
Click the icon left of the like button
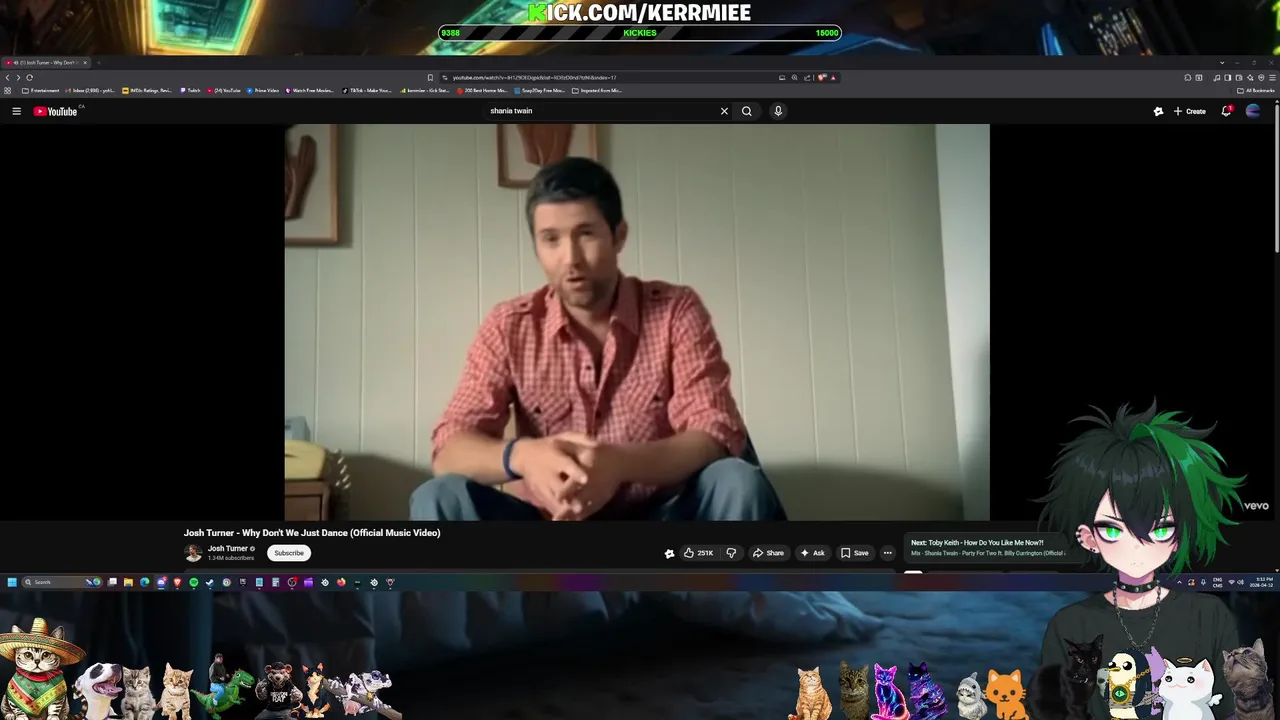pos(669,553)
